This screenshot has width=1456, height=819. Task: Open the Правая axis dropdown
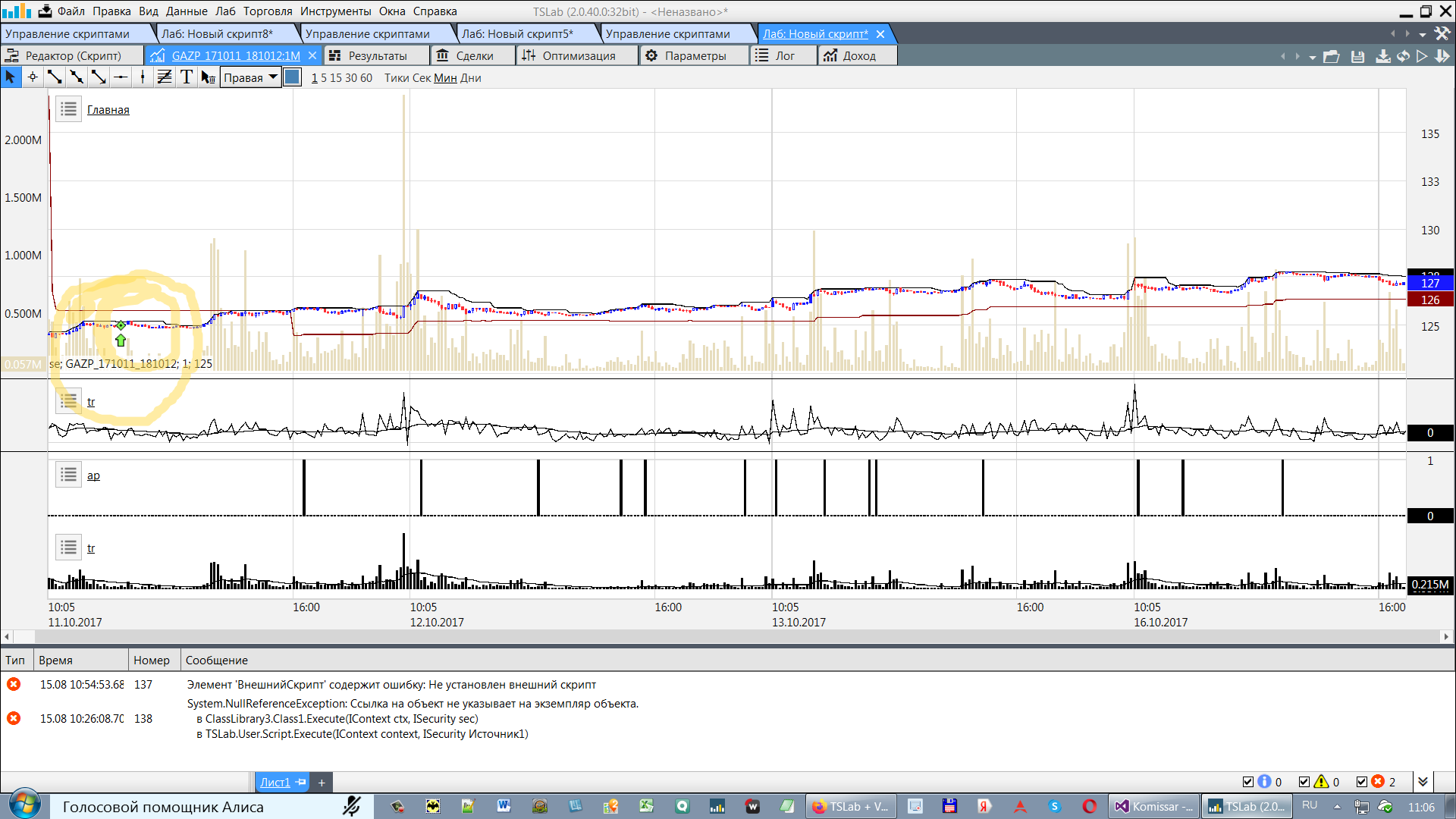250,77
